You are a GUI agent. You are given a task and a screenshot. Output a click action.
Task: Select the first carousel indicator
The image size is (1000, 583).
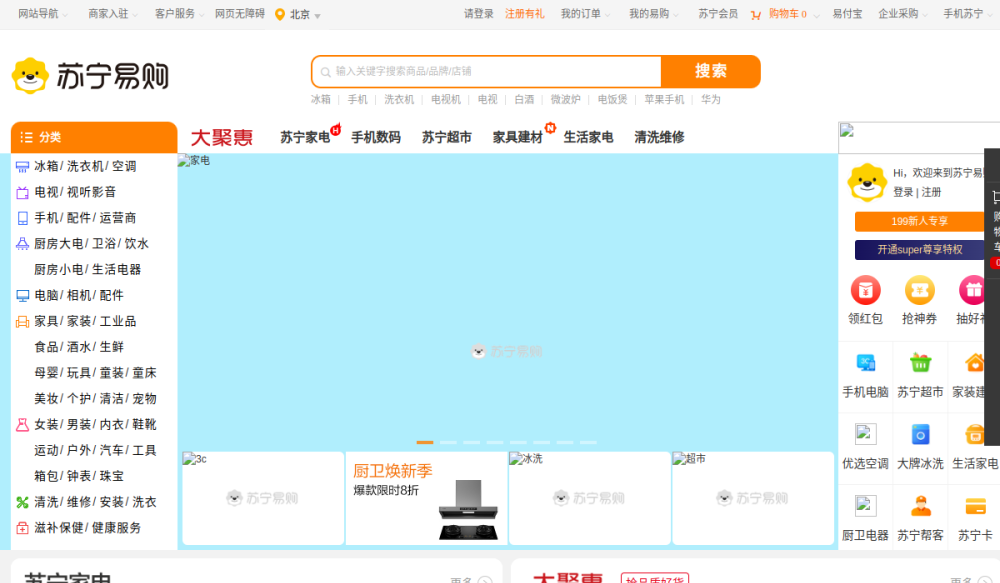click(x=425, y=442)
